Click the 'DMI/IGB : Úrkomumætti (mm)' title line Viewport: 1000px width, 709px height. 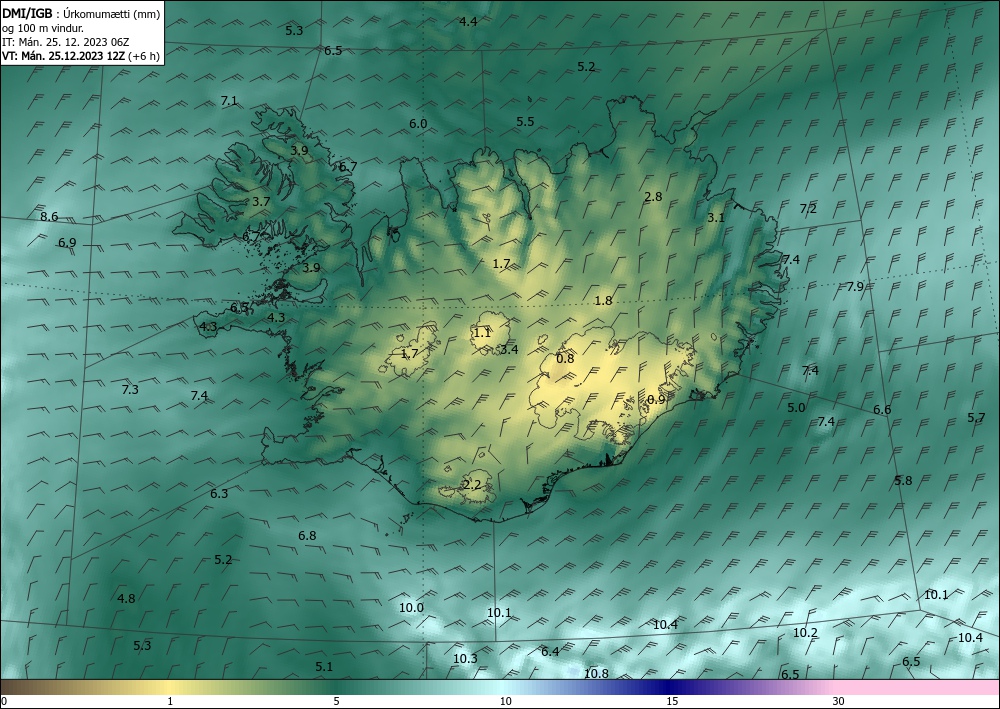click(x=81, y=14)
